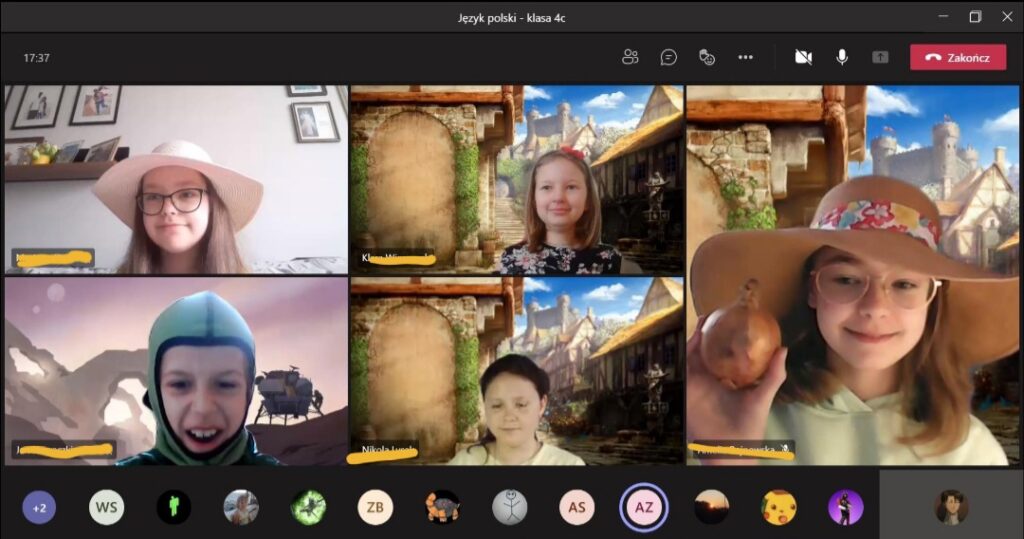Show the +2 additional participants
1024x539 pixels.
coord(39,508)
